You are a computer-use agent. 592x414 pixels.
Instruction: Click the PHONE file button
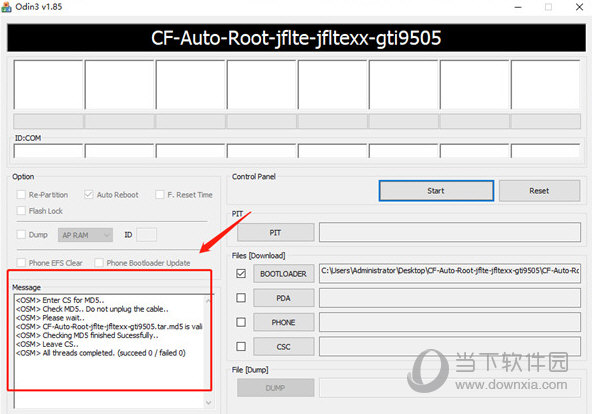pos(283,322)
